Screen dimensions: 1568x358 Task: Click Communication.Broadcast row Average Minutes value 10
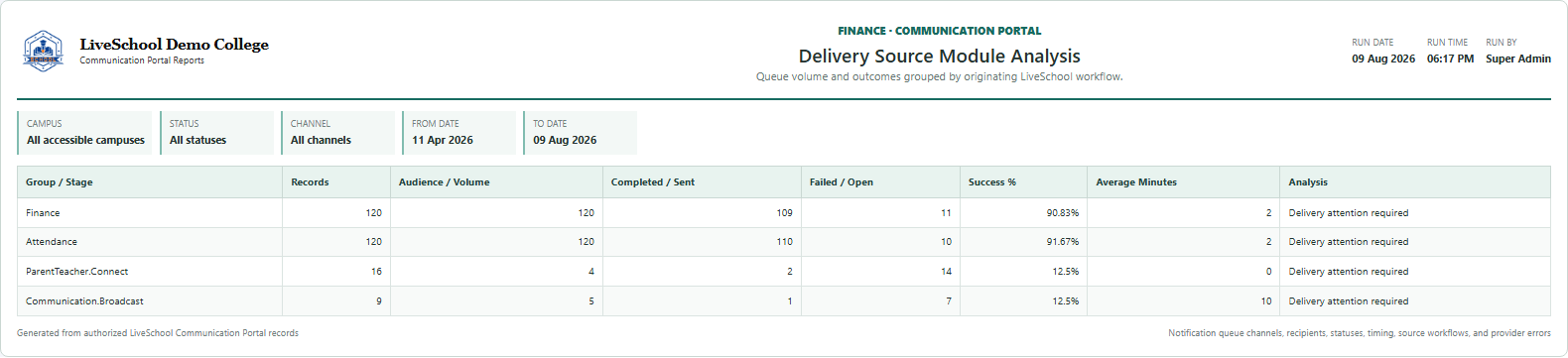click(1266, 301)
